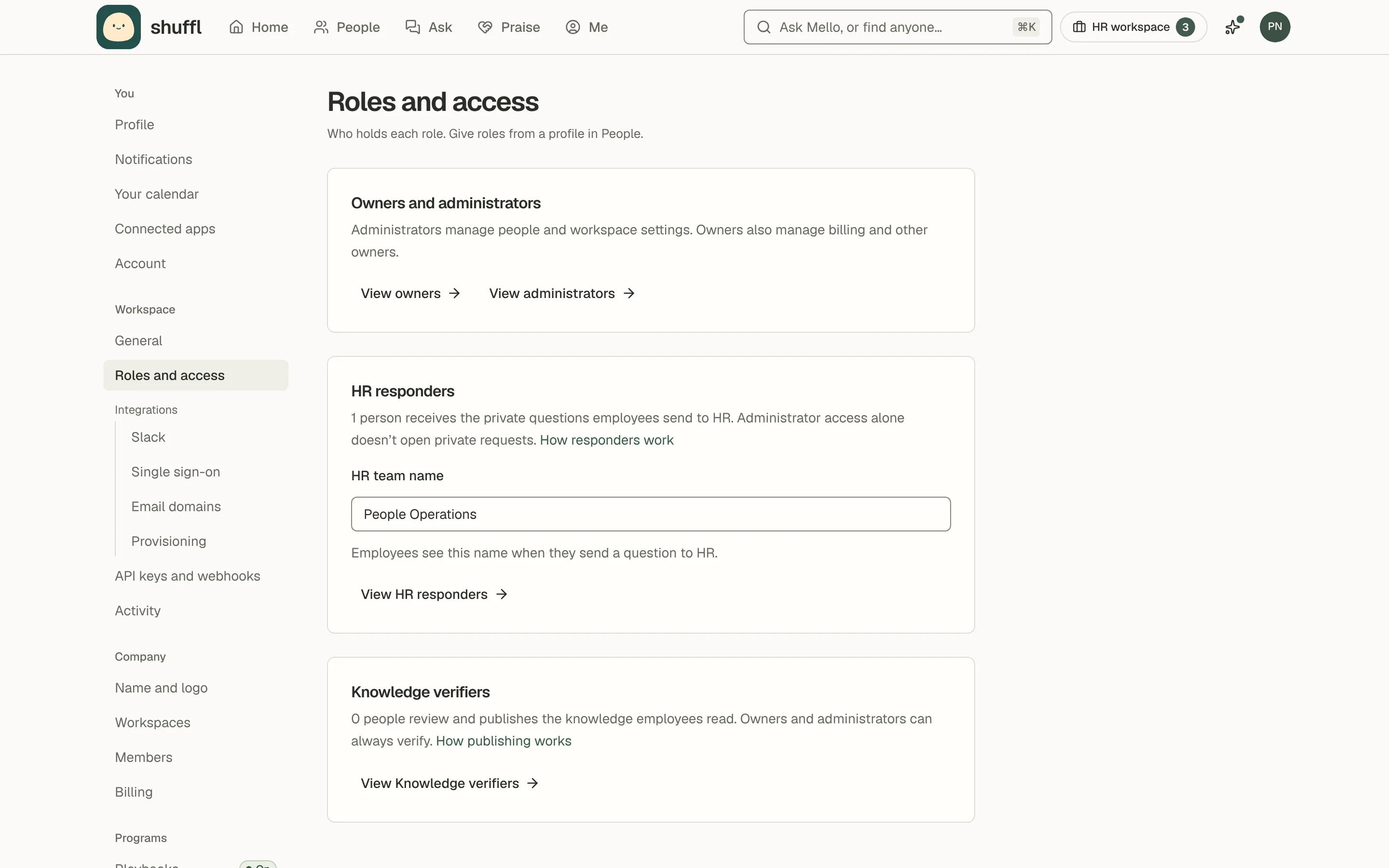Open the PN avatar menu

(x=1275, y=27)
